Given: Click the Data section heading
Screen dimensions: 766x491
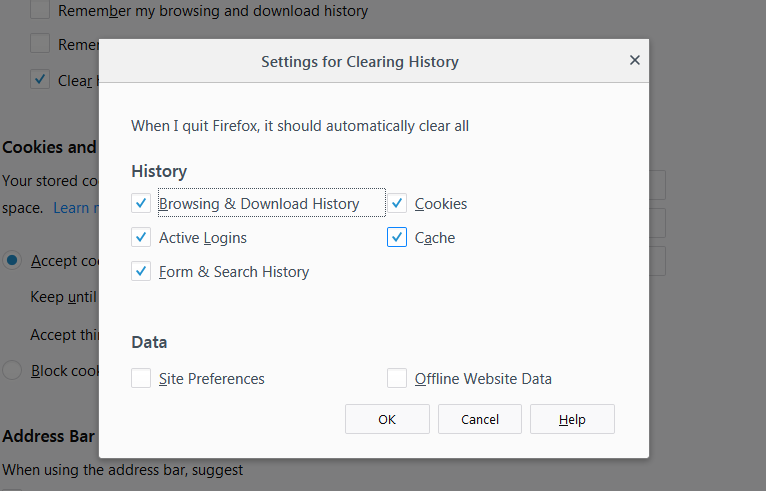Looking at the screenshot, I should (x=149, y=342).
